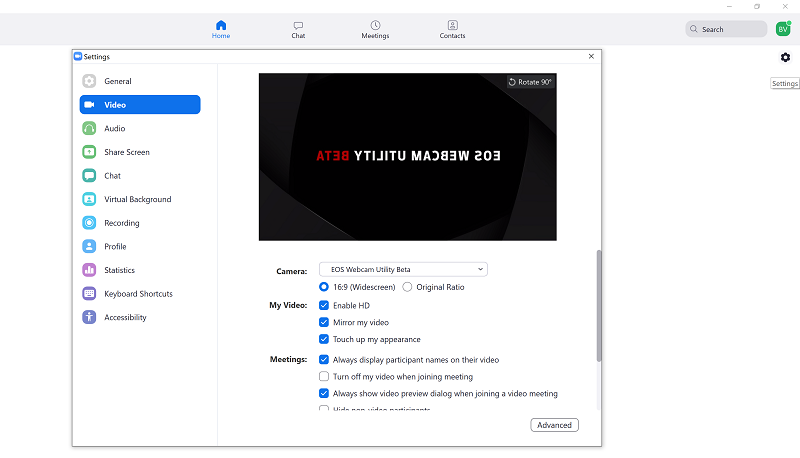
Task: Click the camera video preview
Action: pyautogui.click(x=408, y=157)
